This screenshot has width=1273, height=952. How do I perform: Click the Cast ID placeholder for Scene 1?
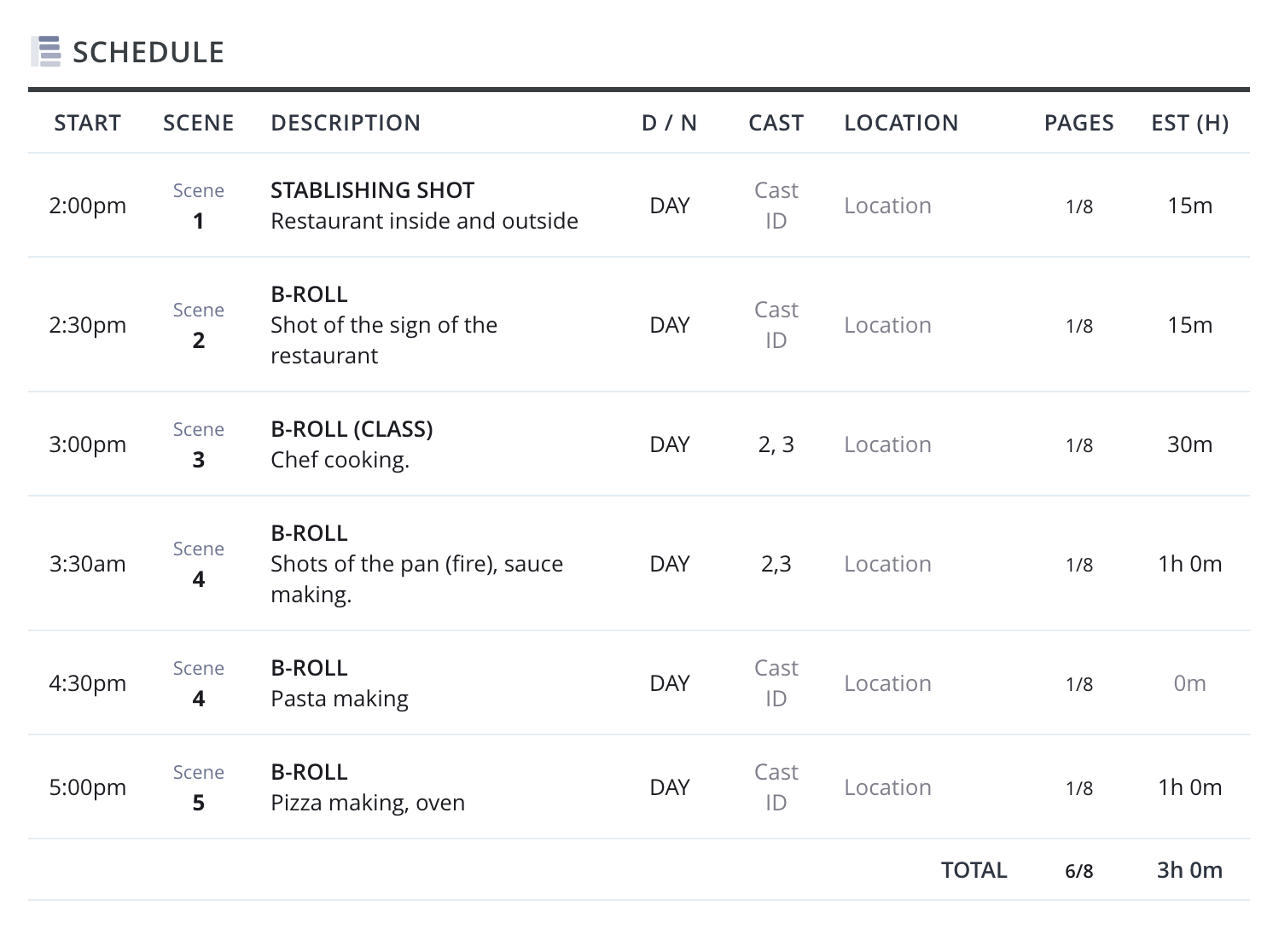coord(776,206)
